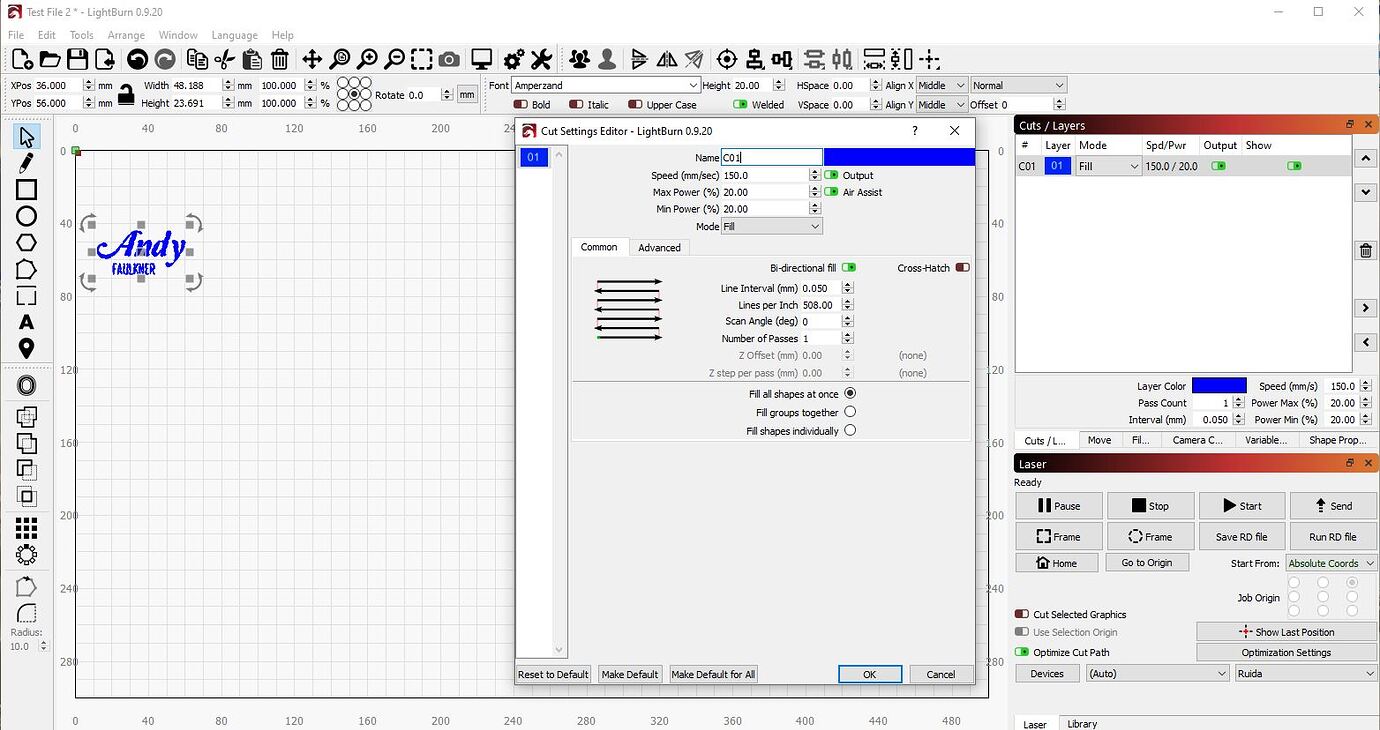1380x730 pixels.
Task: Select the Polygon tool
Action: point(26,243)
